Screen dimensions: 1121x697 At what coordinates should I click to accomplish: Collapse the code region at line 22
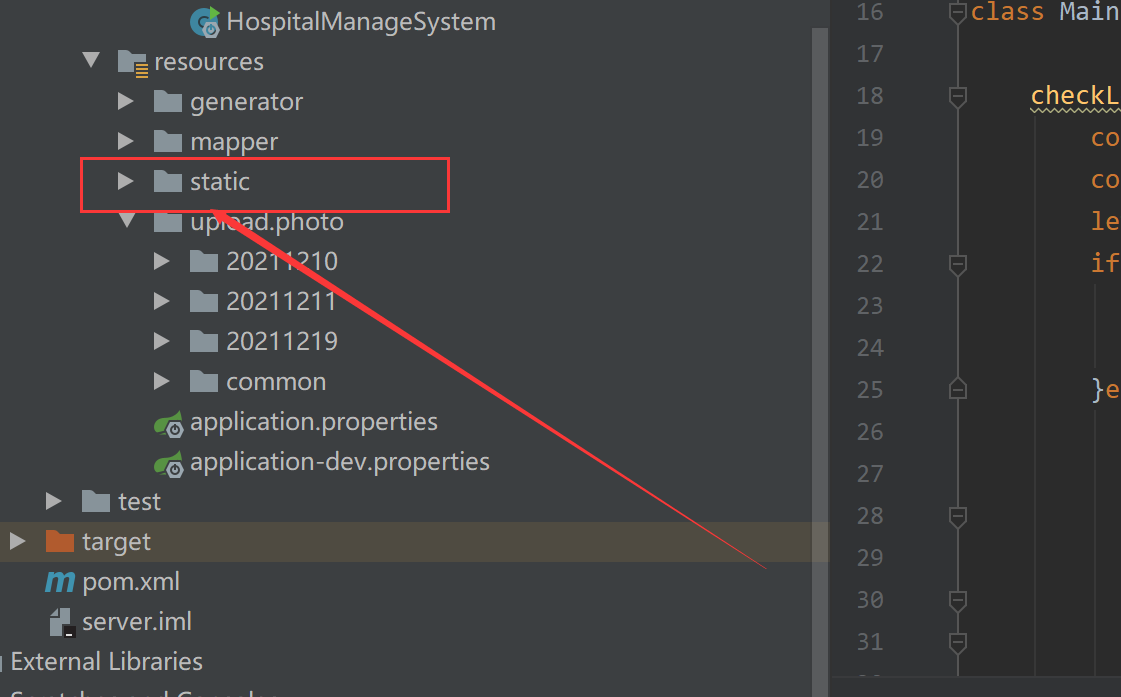957,263
